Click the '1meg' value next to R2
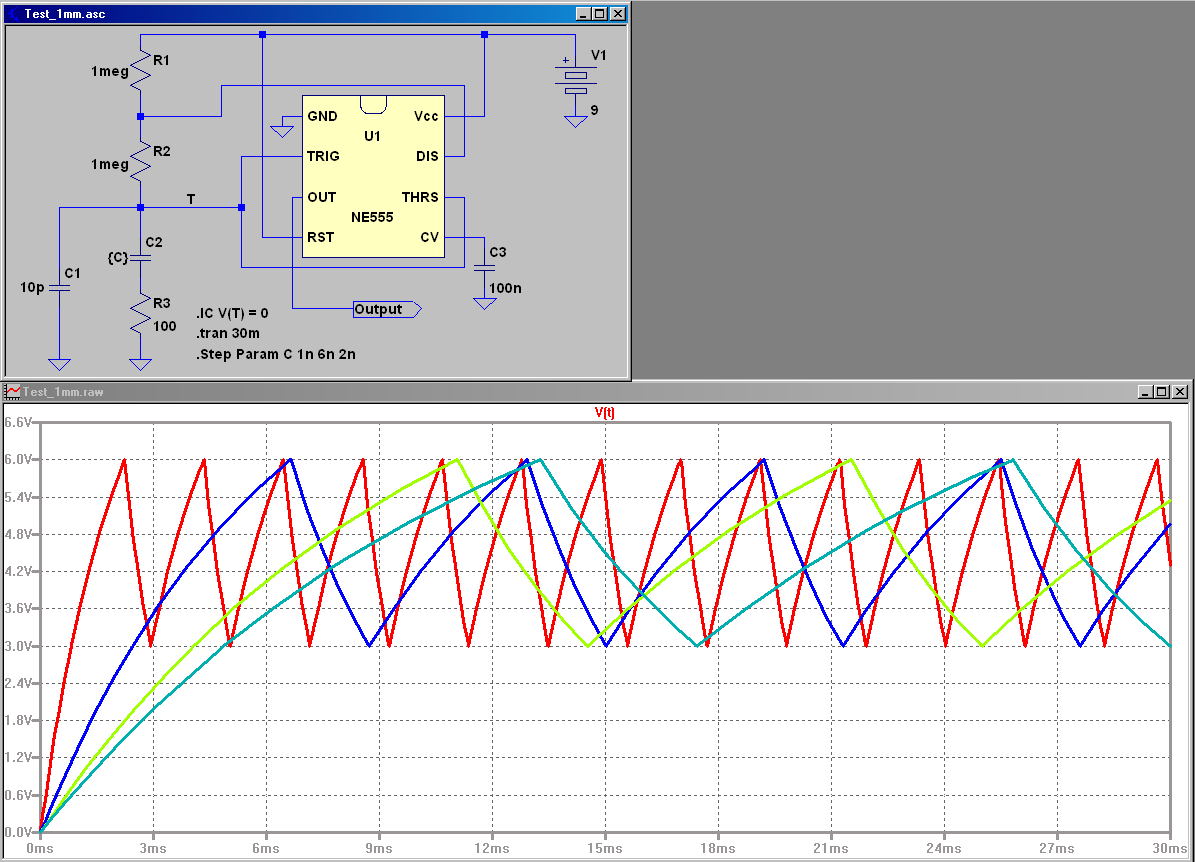Viewport: 1195px width, 862px height. pyautogui.click(x=110, y=164)
